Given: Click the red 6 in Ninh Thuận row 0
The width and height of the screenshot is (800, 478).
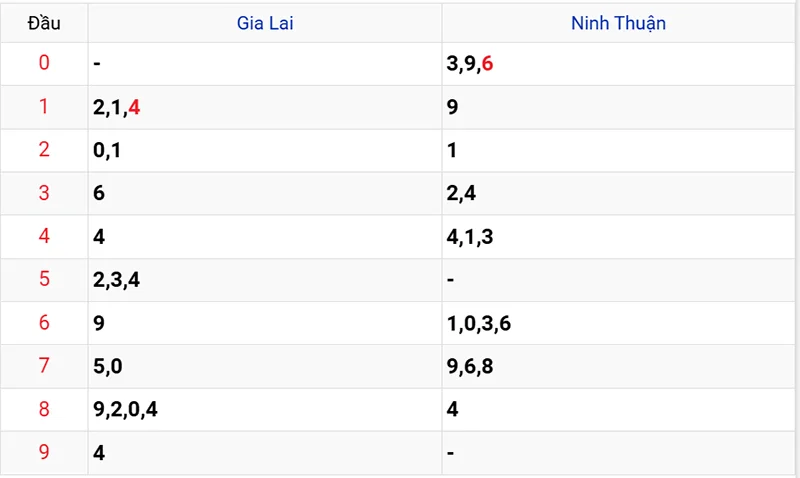Looking at the screenshot, I should (487, 64).
